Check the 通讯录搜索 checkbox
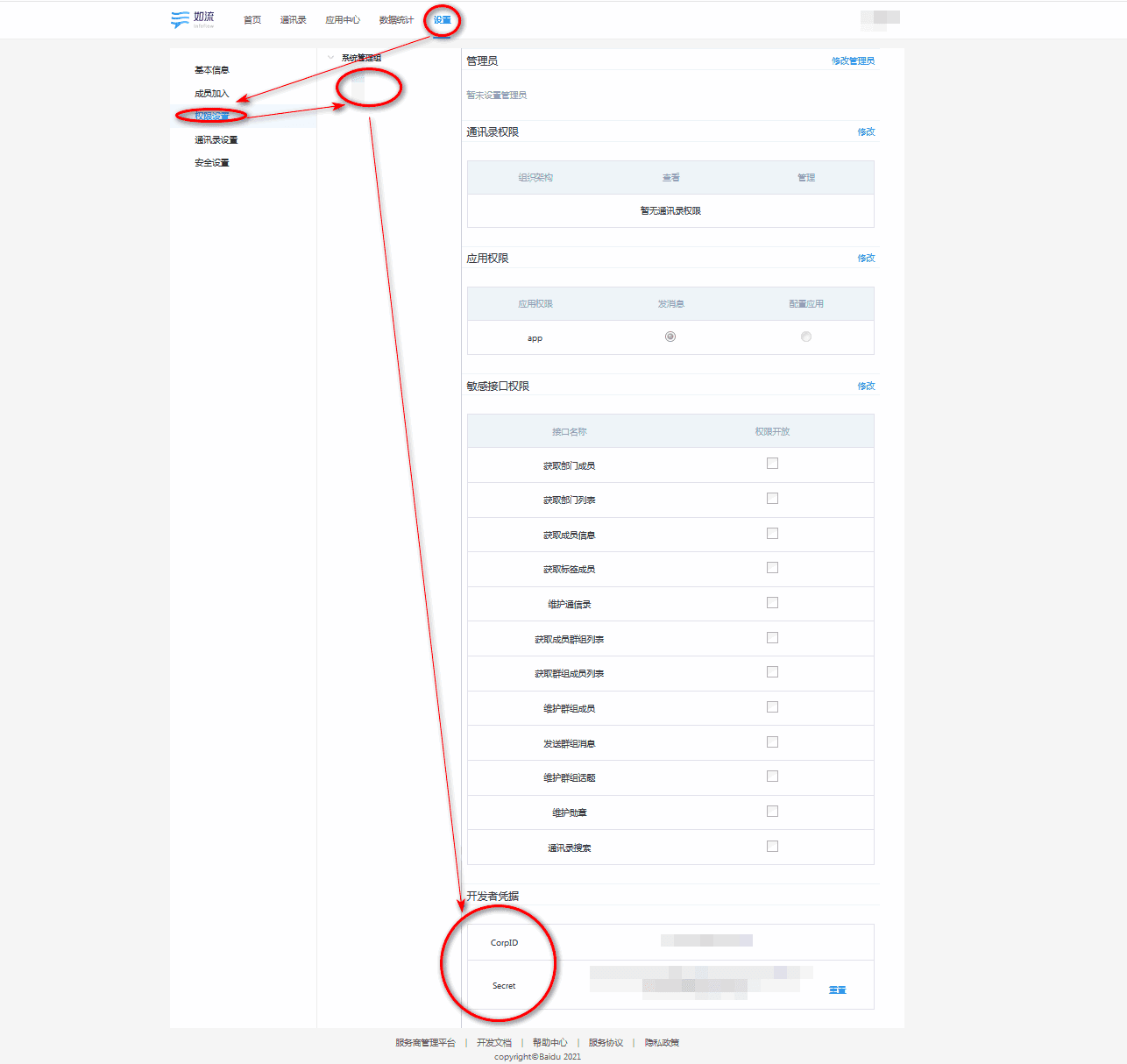The width and height of the screenshot is (1127, 1064). (772, 847)
